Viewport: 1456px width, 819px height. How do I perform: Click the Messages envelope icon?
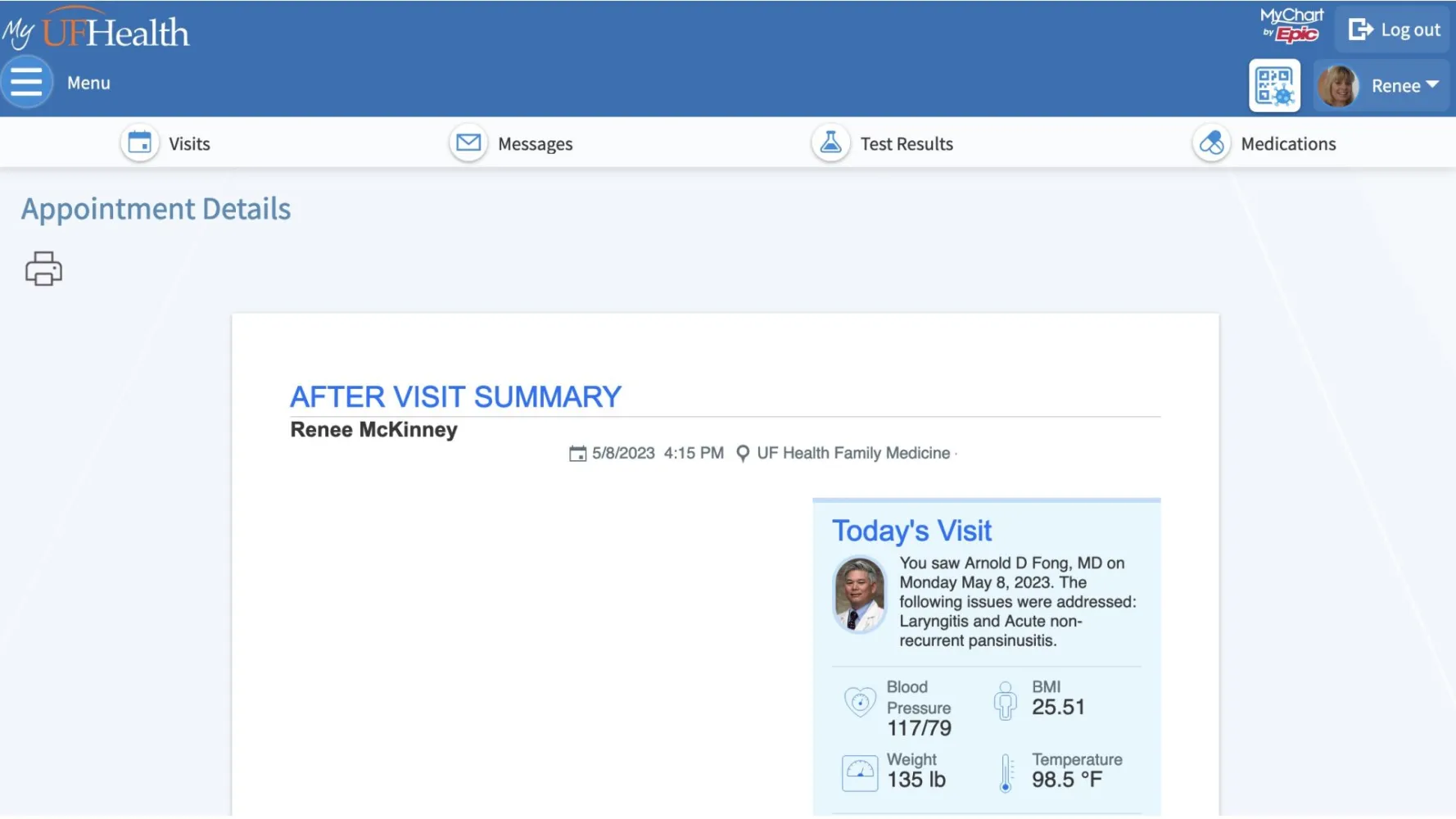coord(468,143)
